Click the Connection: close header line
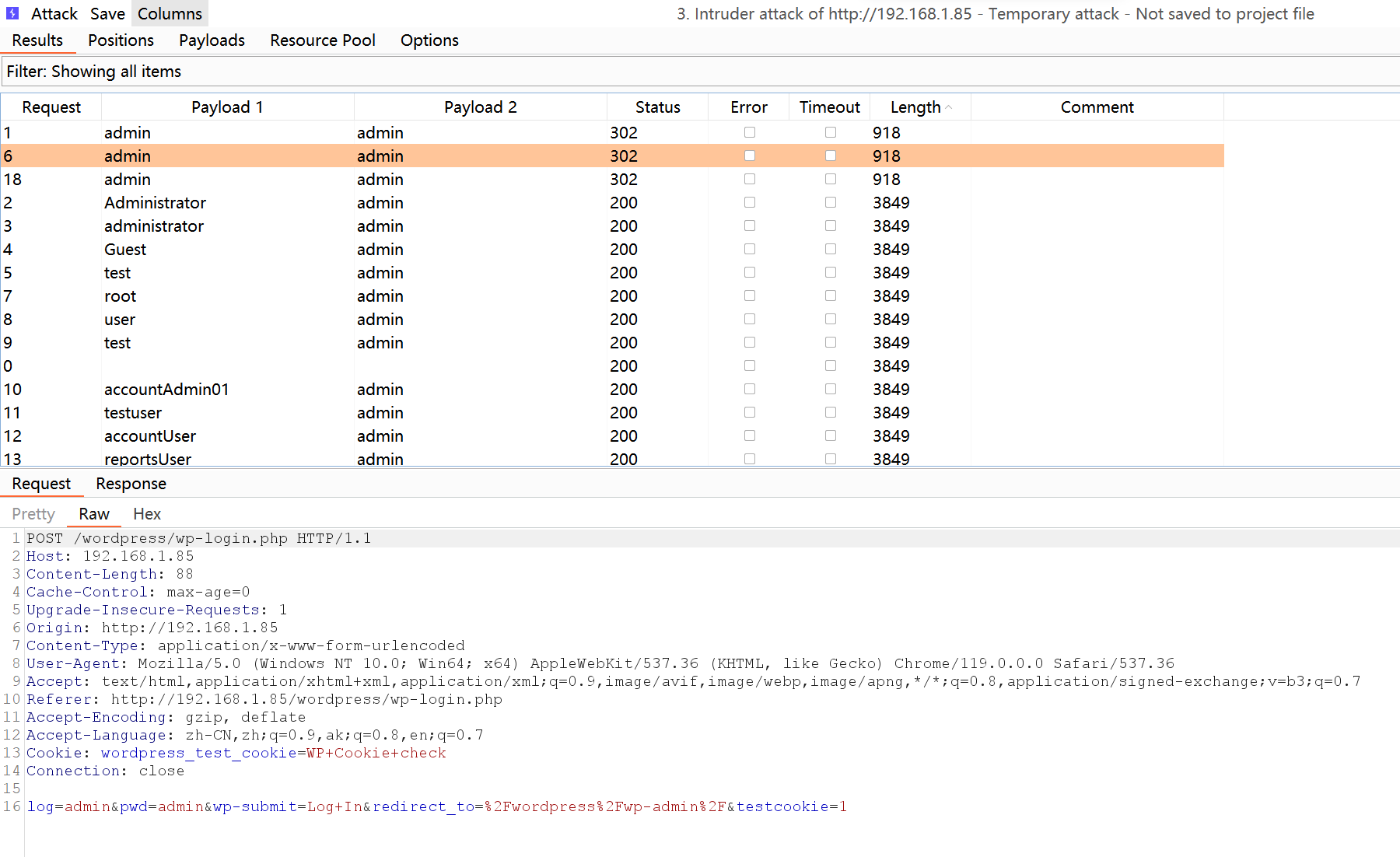 [106, 771]
